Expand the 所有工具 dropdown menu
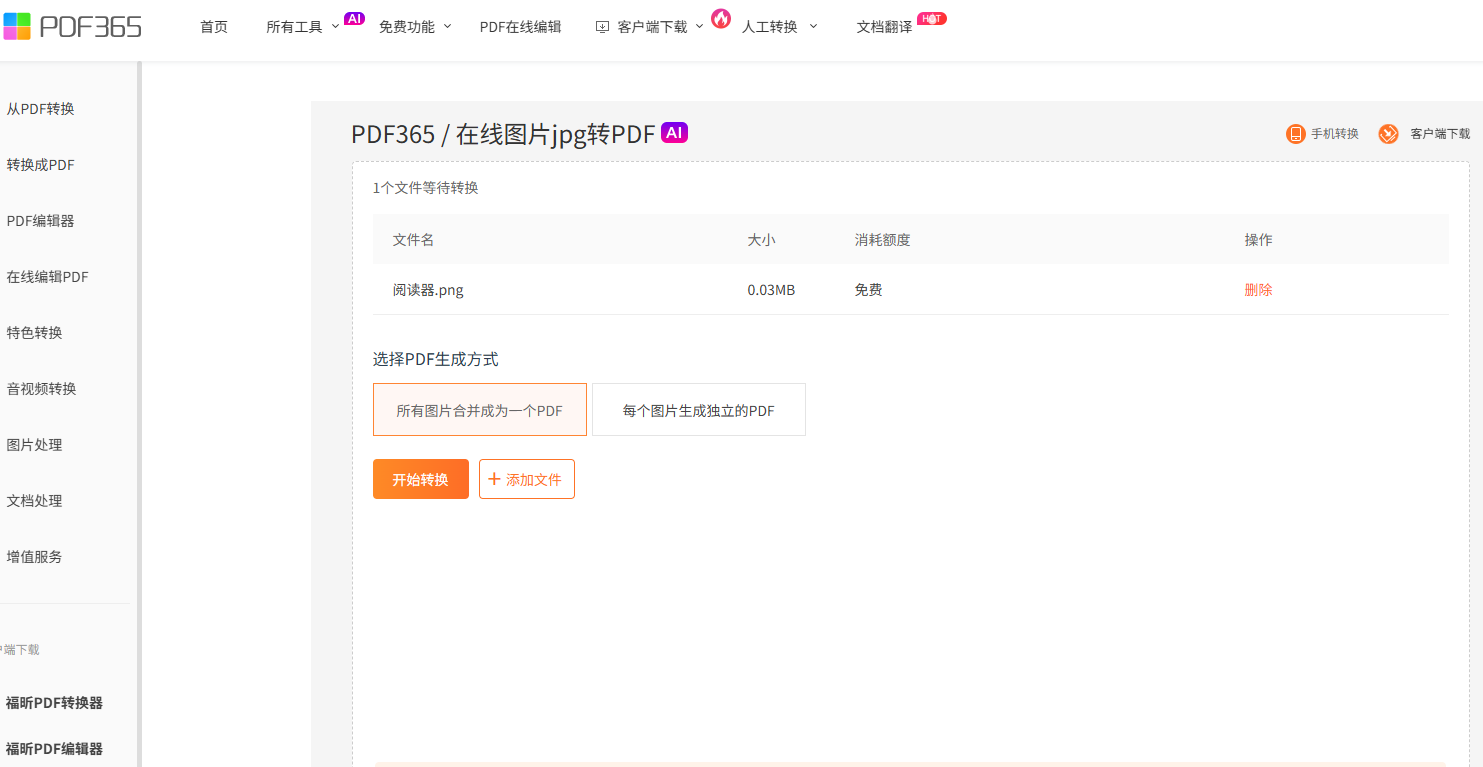The height and width of the screenshot is (767, 1483). point(303,27)
